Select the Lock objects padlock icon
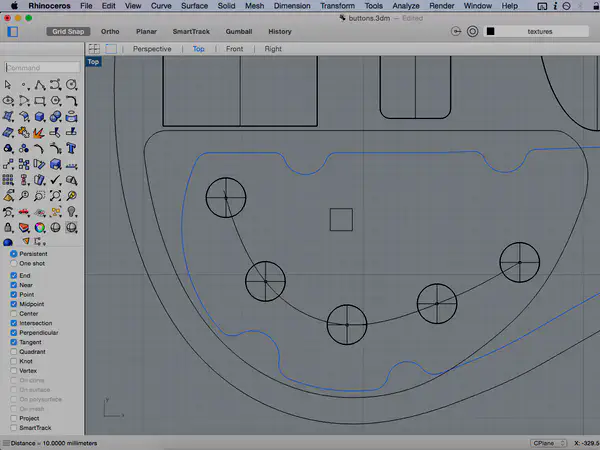The image size is (600, 450). pyautogui.click(x=8, y=228)
